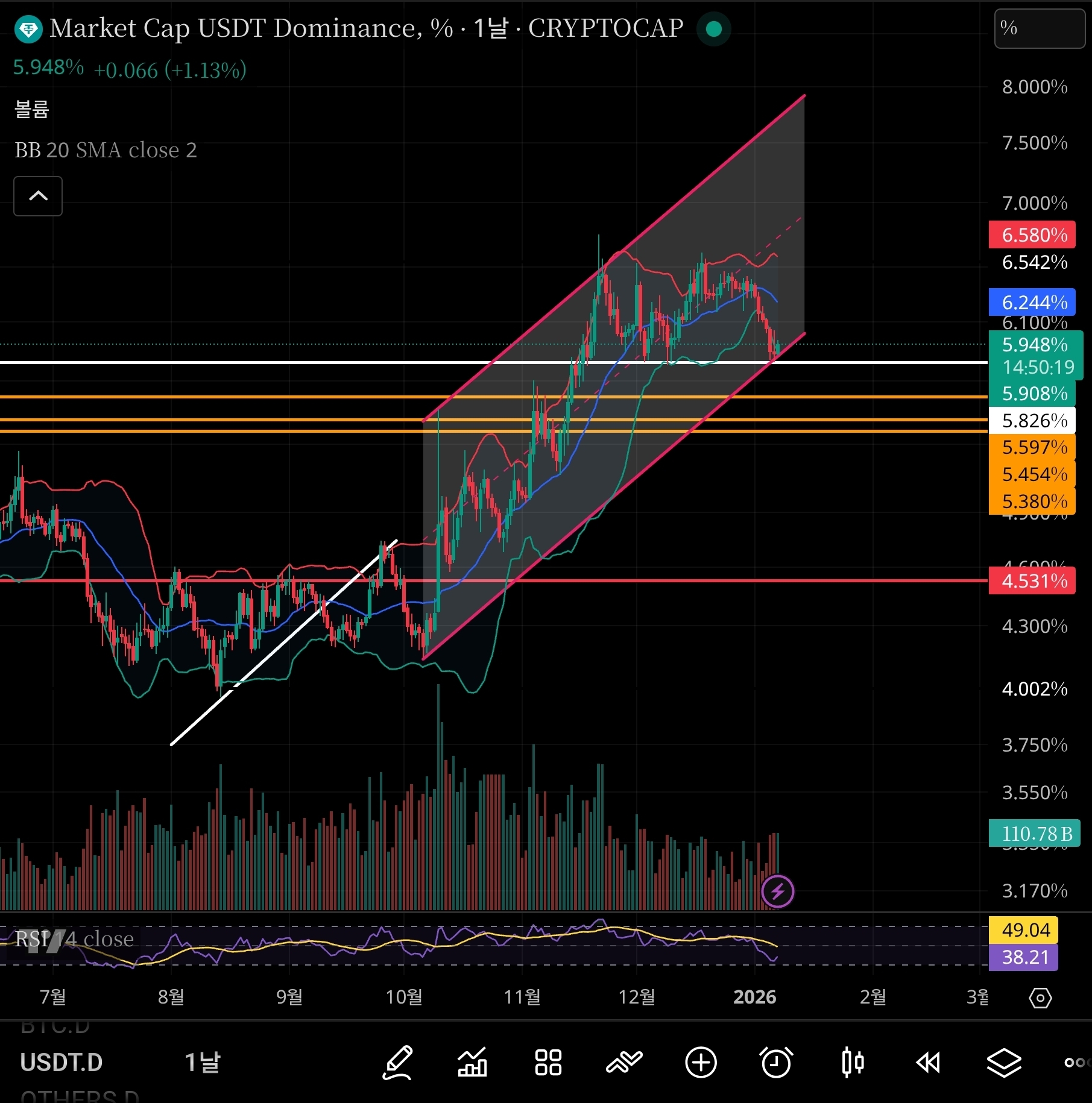The width and height of the screenshot is (1092, 1103).
Task: Open the candlestick chart type icon
Action: pyautogui.click(x=853, y=1063)
